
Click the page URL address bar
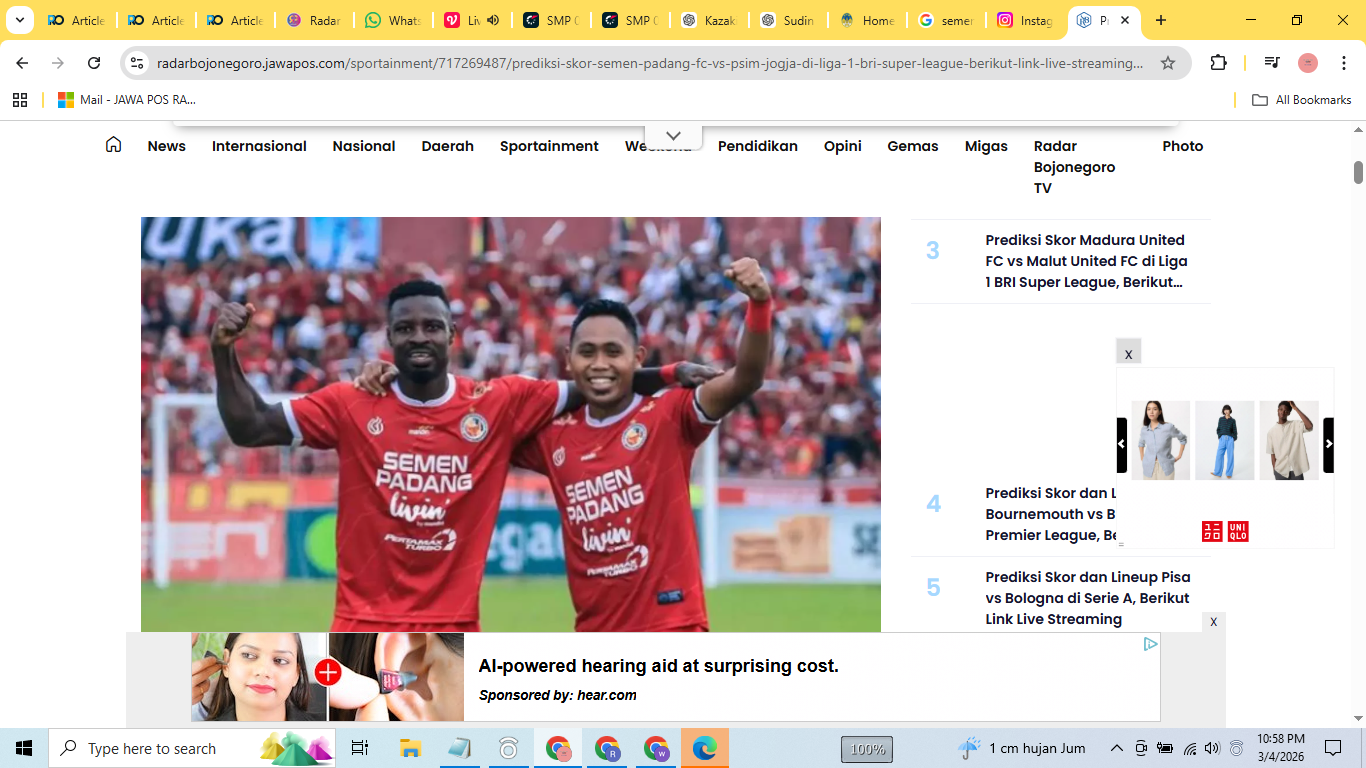coord(650,63)
